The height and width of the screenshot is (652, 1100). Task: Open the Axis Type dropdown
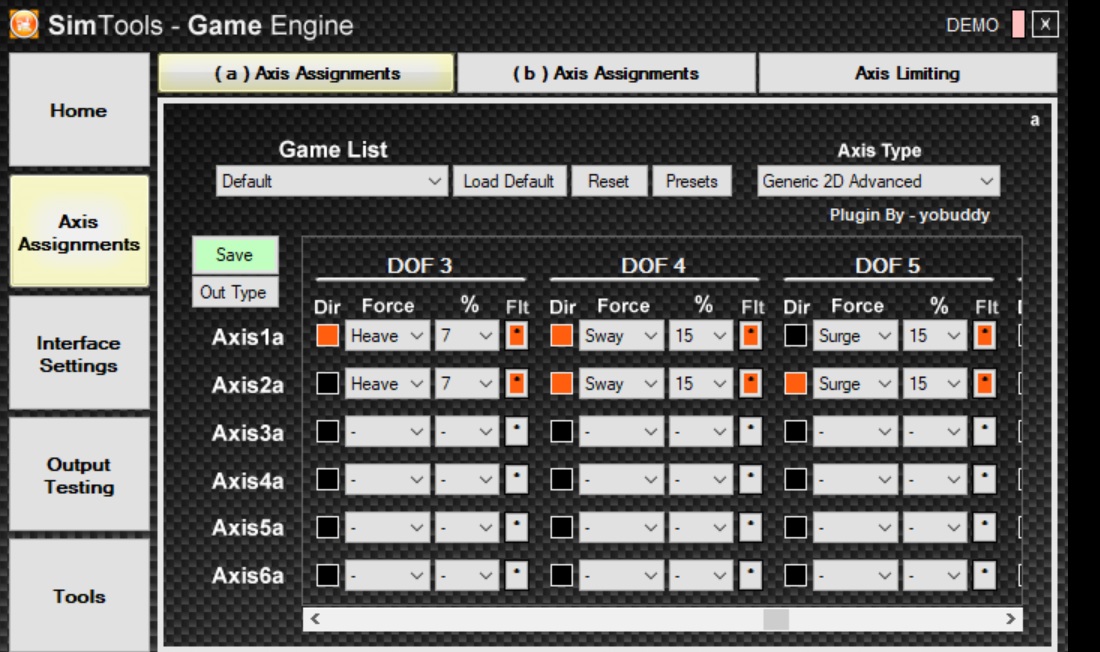878,181
